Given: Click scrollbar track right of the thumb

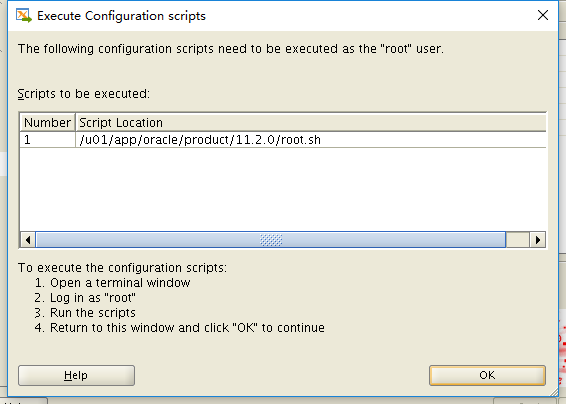Looking at the screenshot, I should point(517,240).
